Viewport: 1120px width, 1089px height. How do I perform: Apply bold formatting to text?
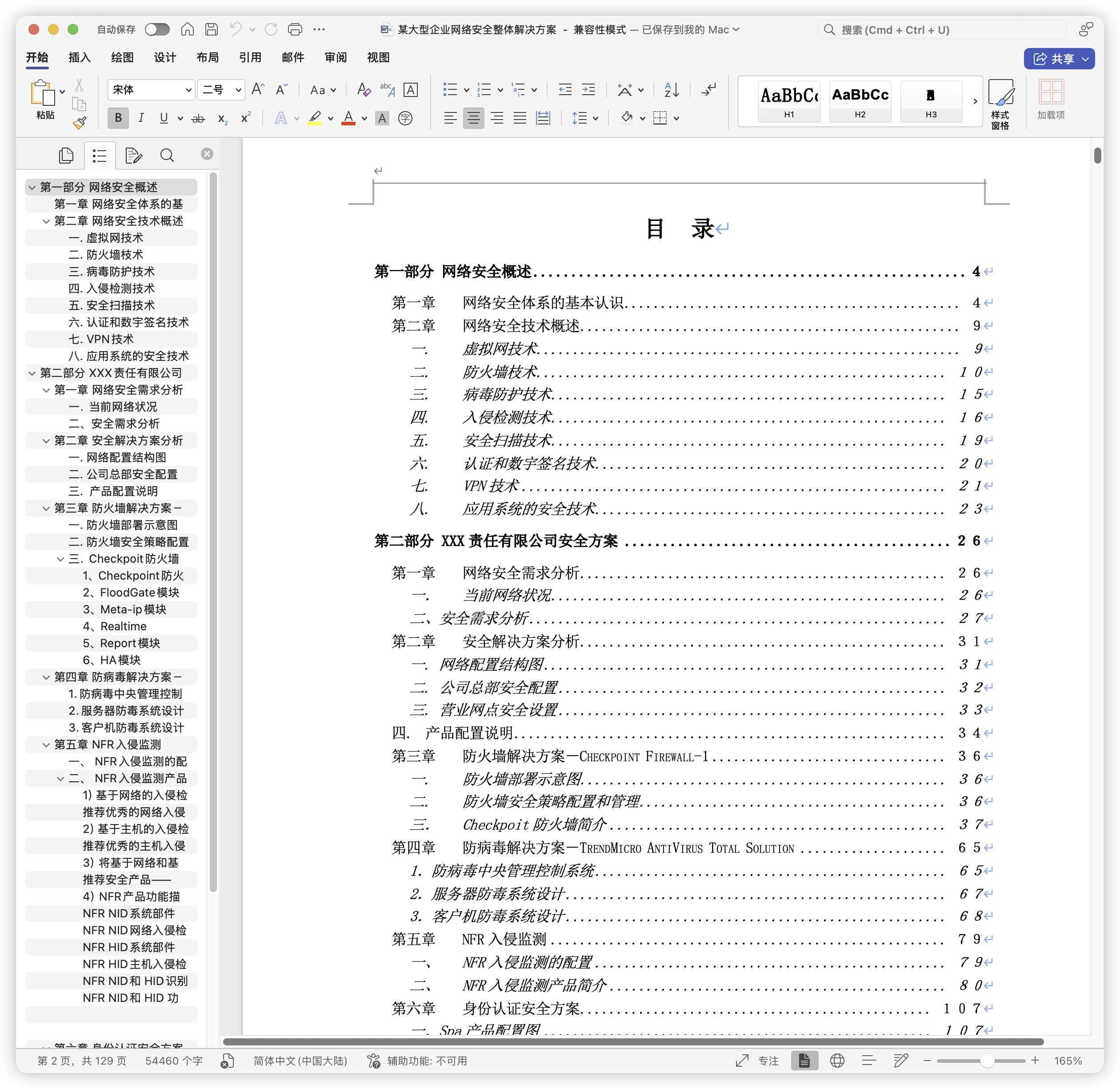[118, 118]
